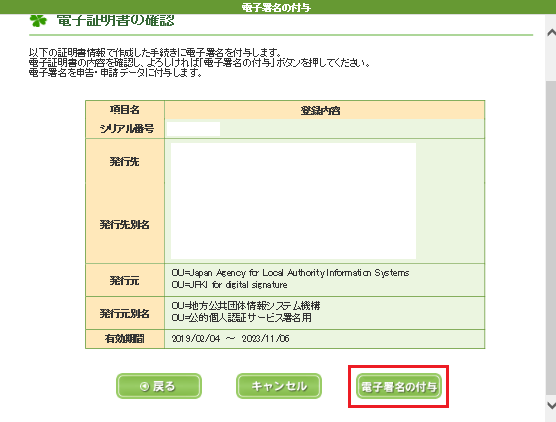This screenshot has height=422, width=556.
Task: Click the scrollbar up arrow
Action: 551,33
